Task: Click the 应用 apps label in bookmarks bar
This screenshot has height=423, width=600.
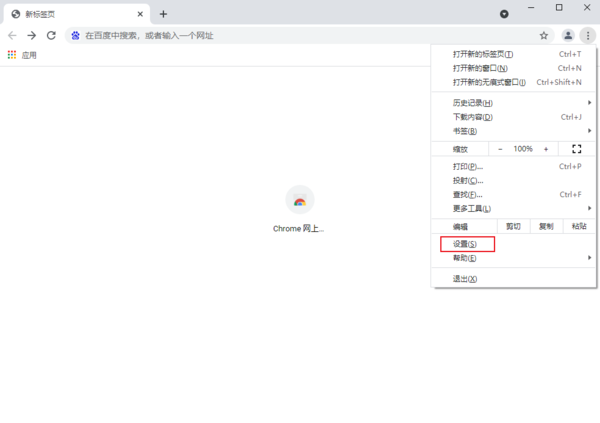Action: click(x=29, y=55)
